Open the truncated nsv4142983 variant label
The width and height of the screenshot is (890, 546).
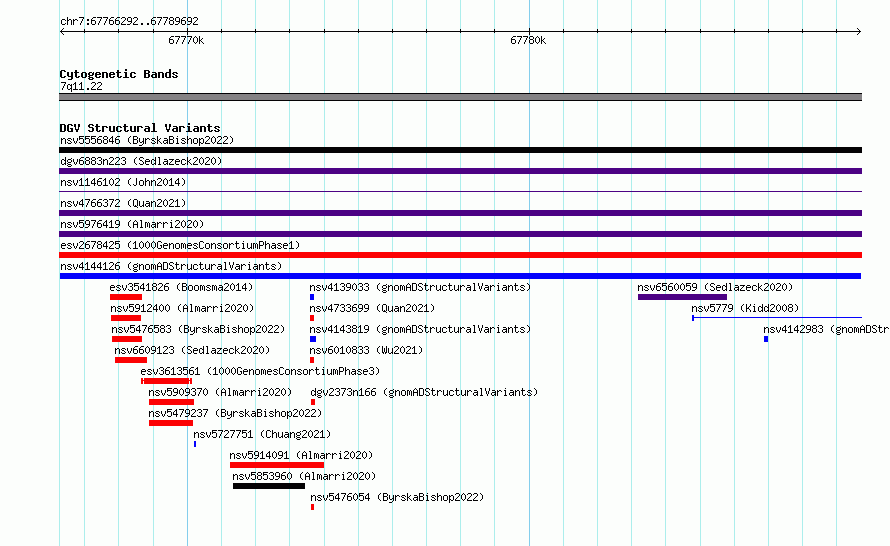(x=826, y=329)
